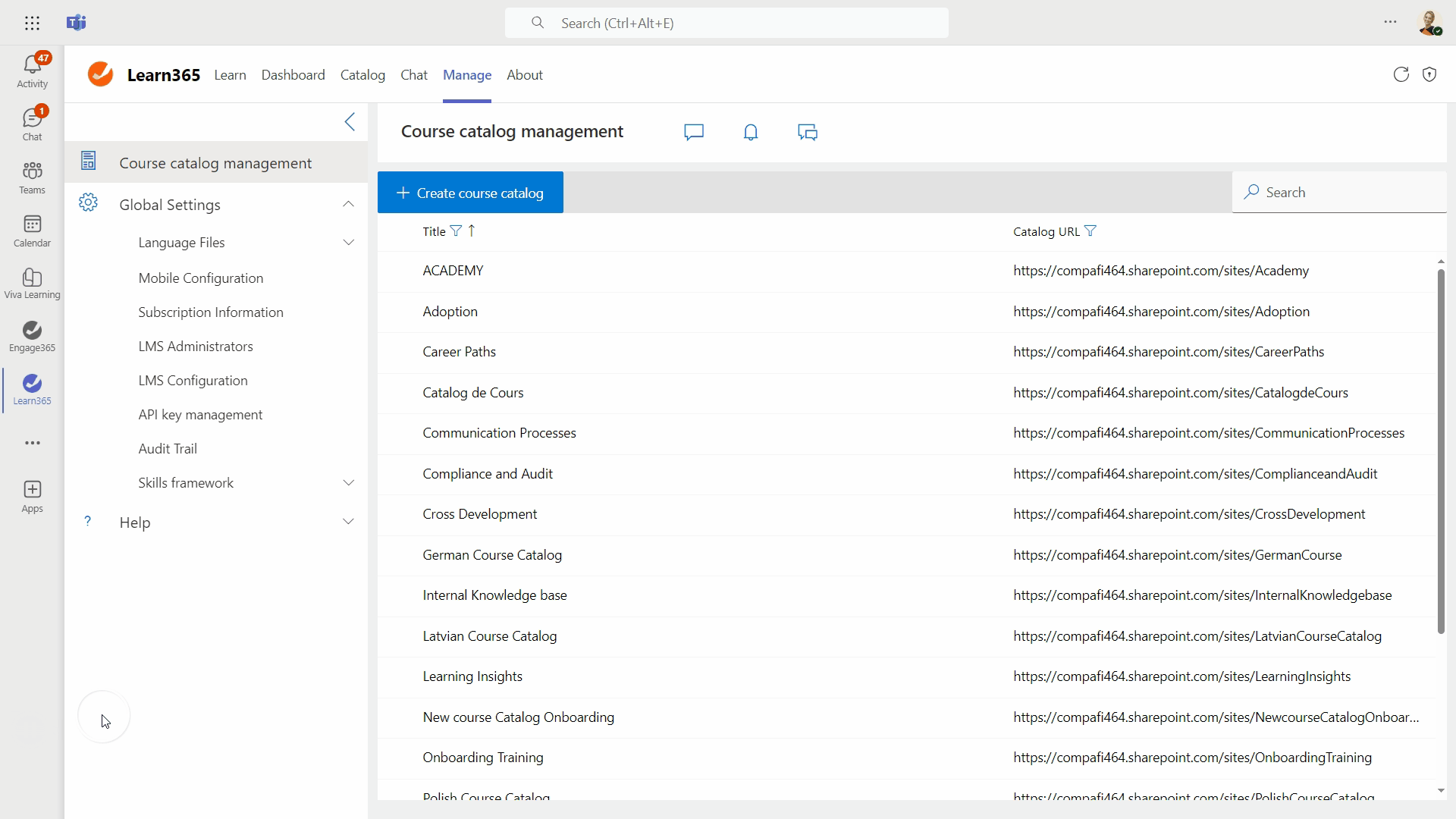
Task: Click the catalog list vertical scrollbar
Action: coord(1441,451)
